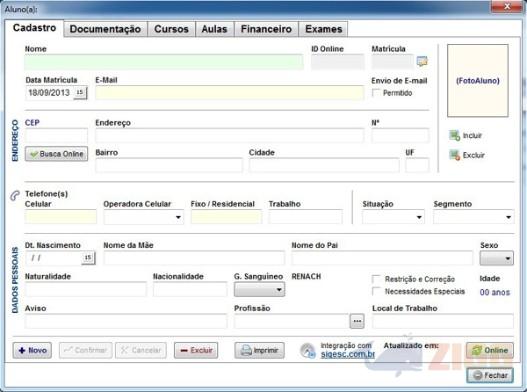Open the Situação dropdown
This screenshot has height=392, width=527.
point(419,217)
